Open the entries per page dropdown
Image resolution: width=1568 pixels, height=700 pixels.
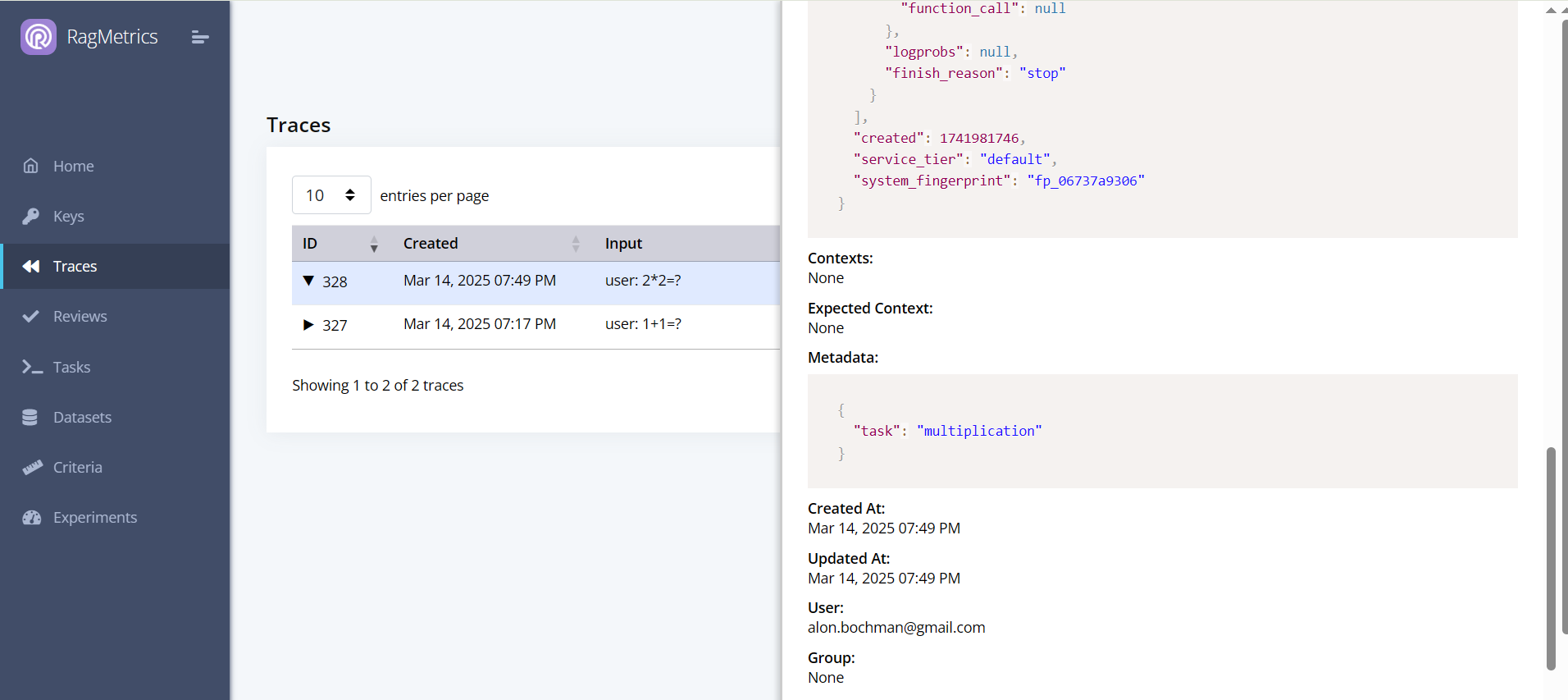pos(331,195)
